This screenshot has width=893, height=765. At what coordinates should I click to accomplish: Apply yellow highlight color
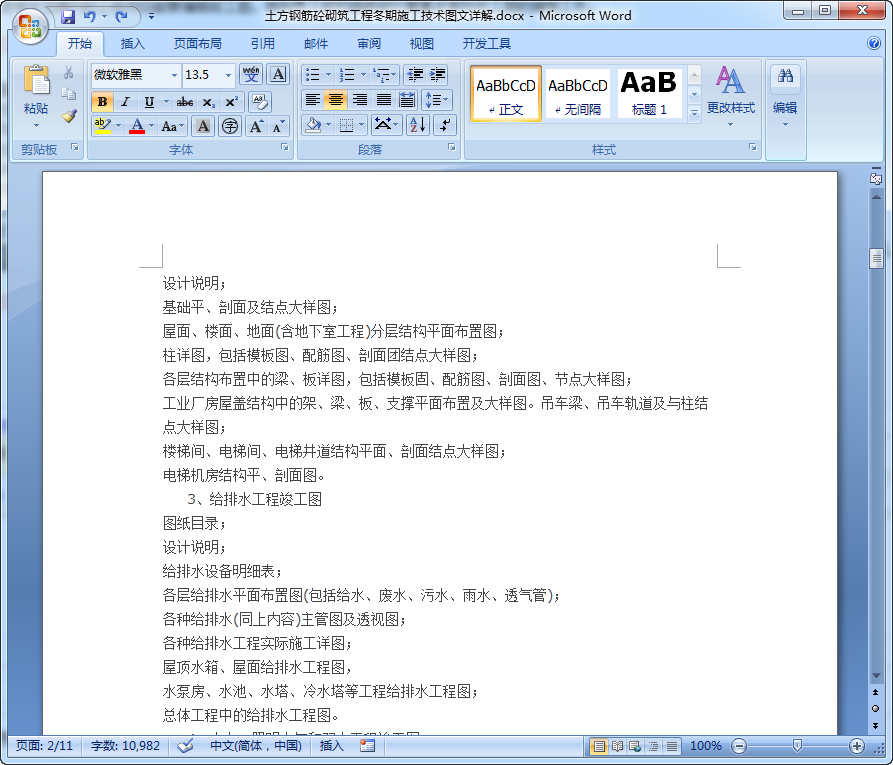pos(103,126)
